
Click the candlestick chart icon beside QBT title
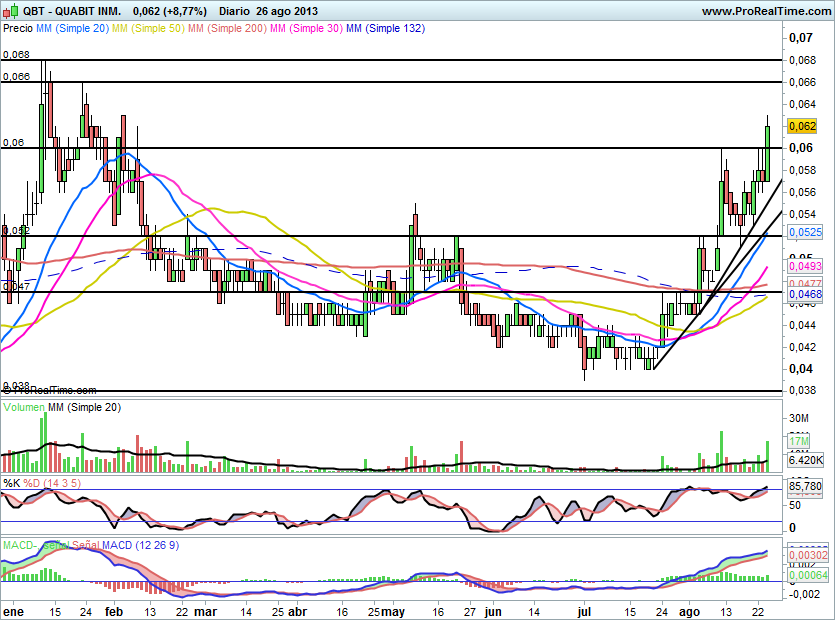point(10,11)
